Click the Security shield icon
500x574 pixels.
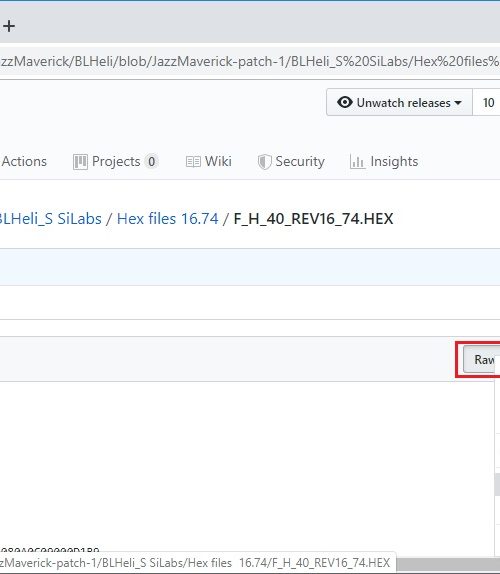(264, 162)
